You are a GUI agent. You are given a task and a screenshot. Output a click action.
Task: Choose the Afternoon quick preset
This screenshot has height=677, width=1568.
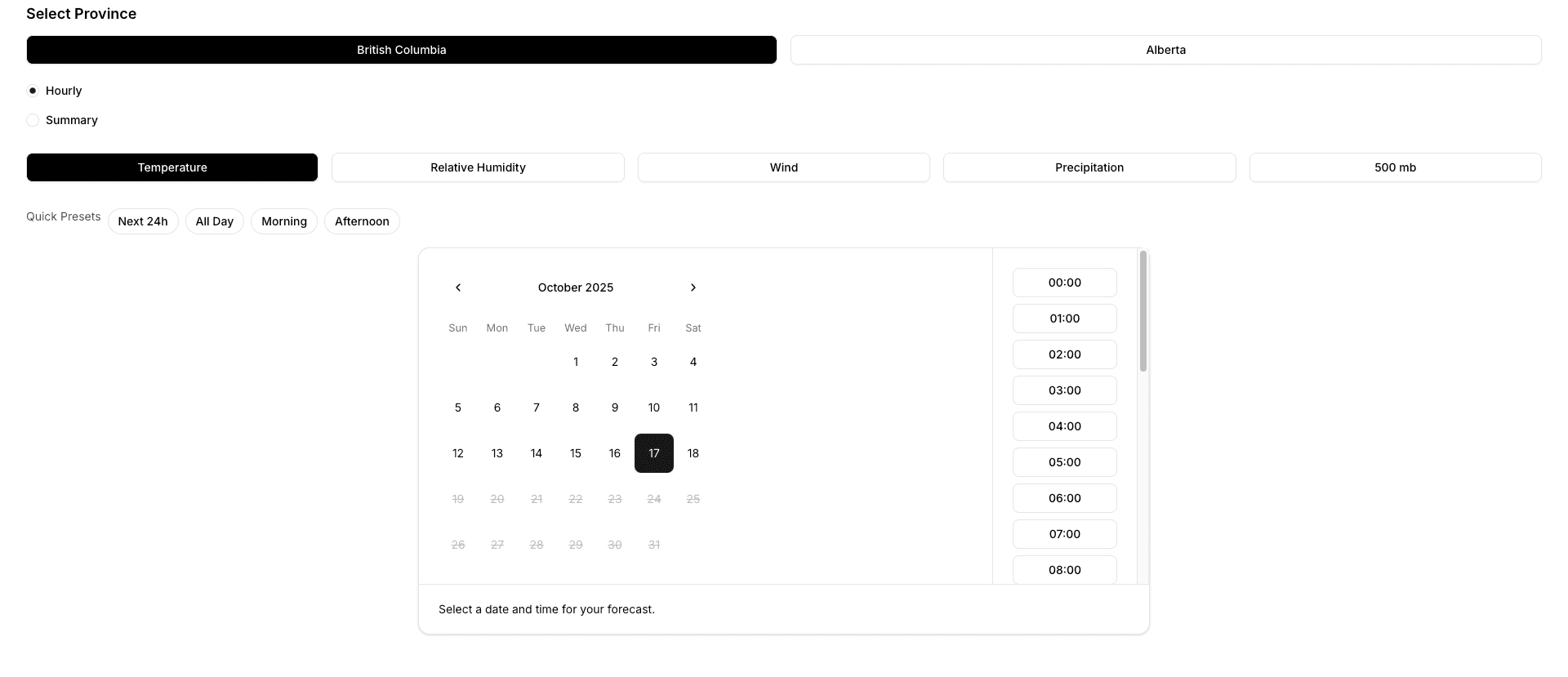(362, 221)
